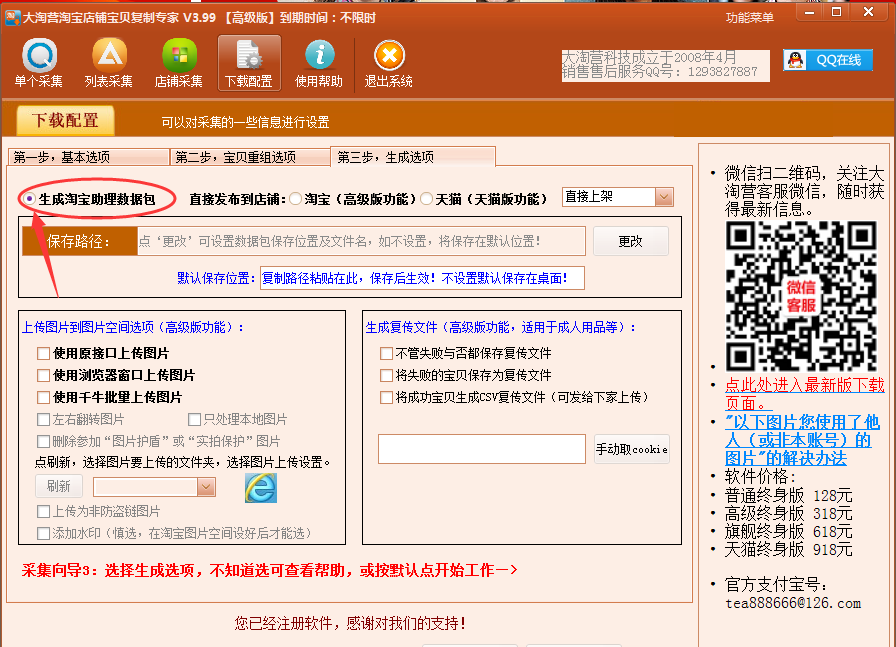Viewport: 896px width, 647px height.
Task: Select 天猫（天猫版功能） publish radio button
Action: 426,199
